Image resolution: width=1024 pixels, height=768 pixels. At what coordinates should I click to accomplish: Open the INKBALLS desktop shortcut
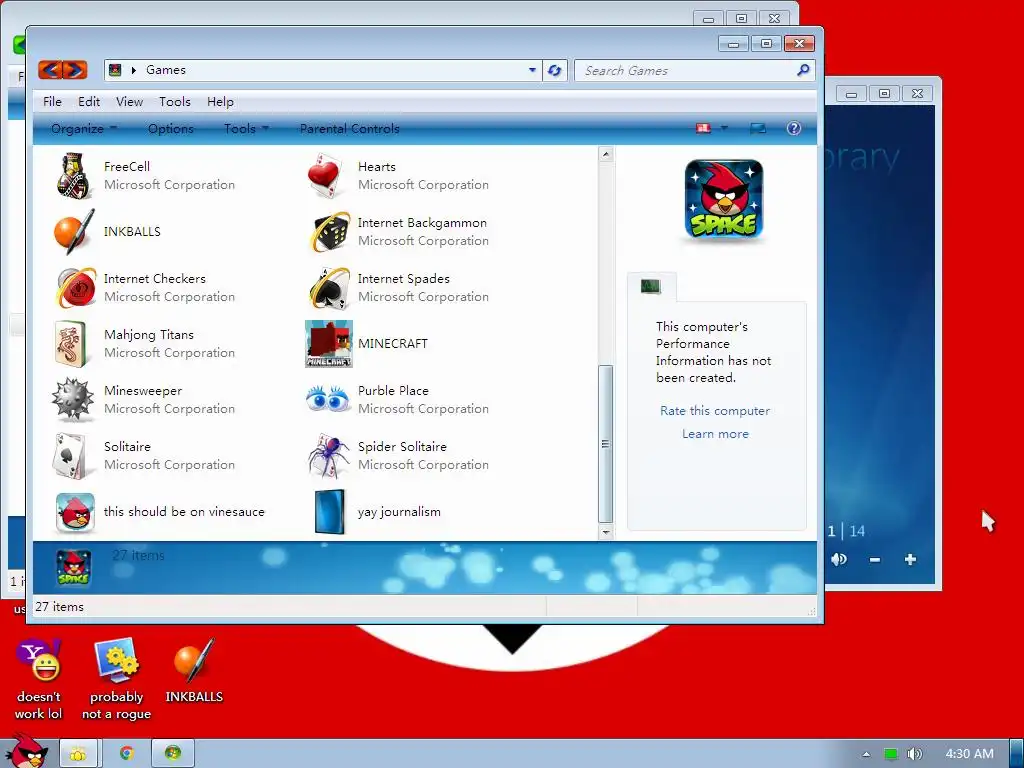[194, 671]
